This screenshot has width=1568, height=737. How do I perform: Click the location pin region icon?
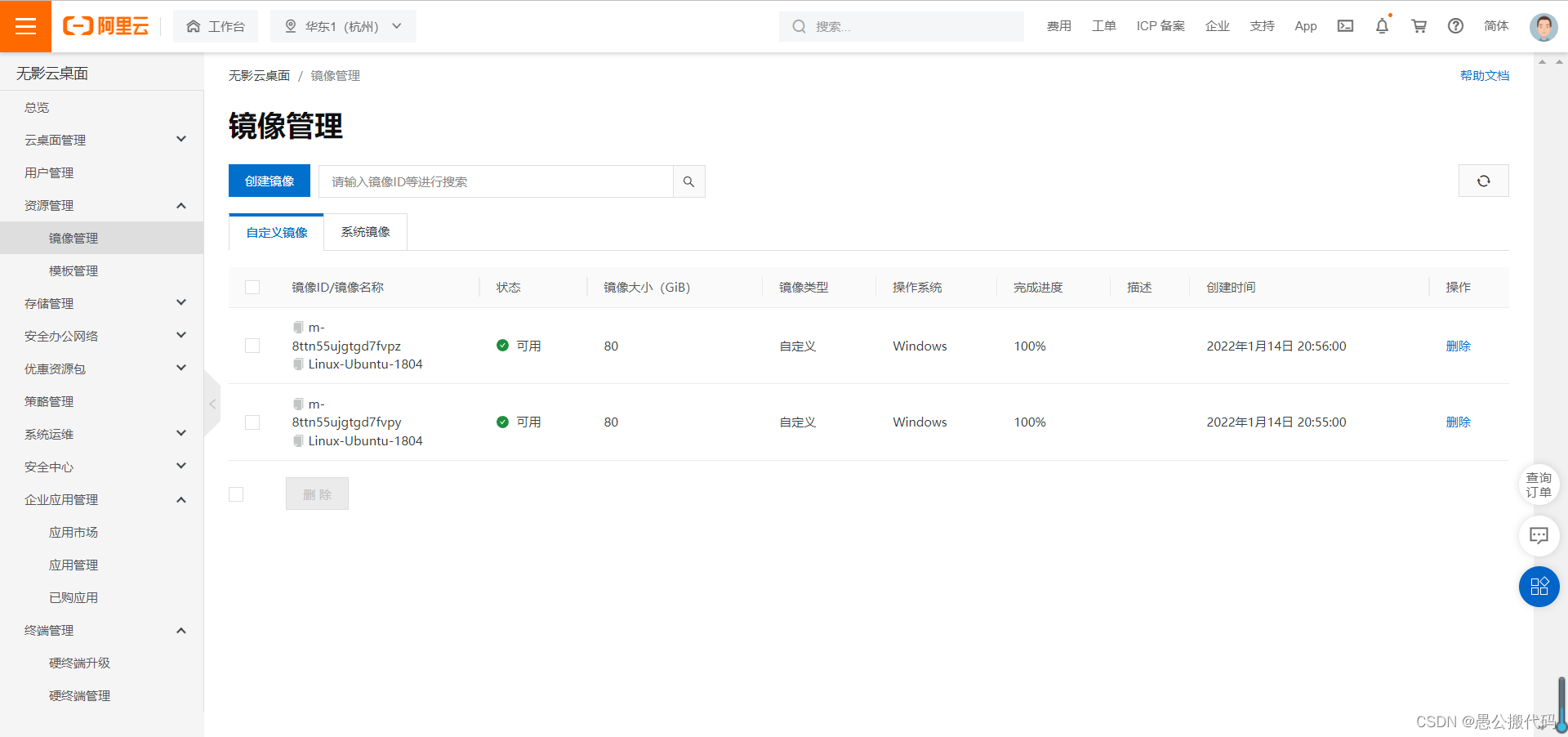coord(290,26)
